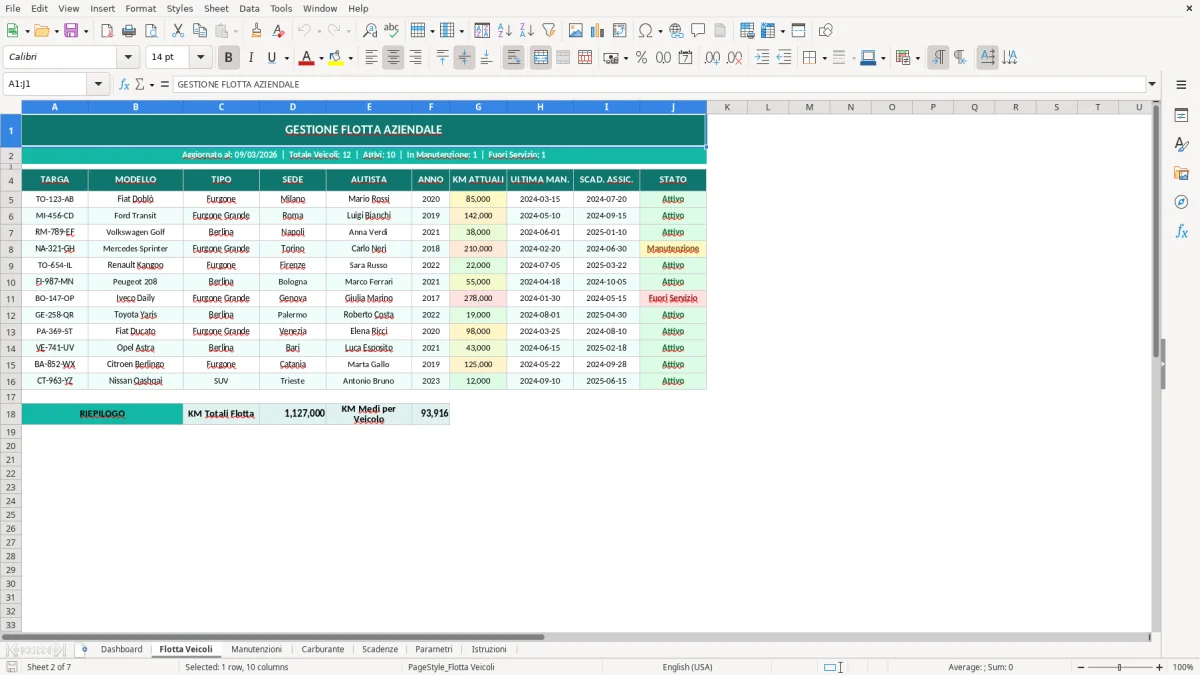Click the font color red swatch
Screen dimensions: 1200x675
point(307,58)
